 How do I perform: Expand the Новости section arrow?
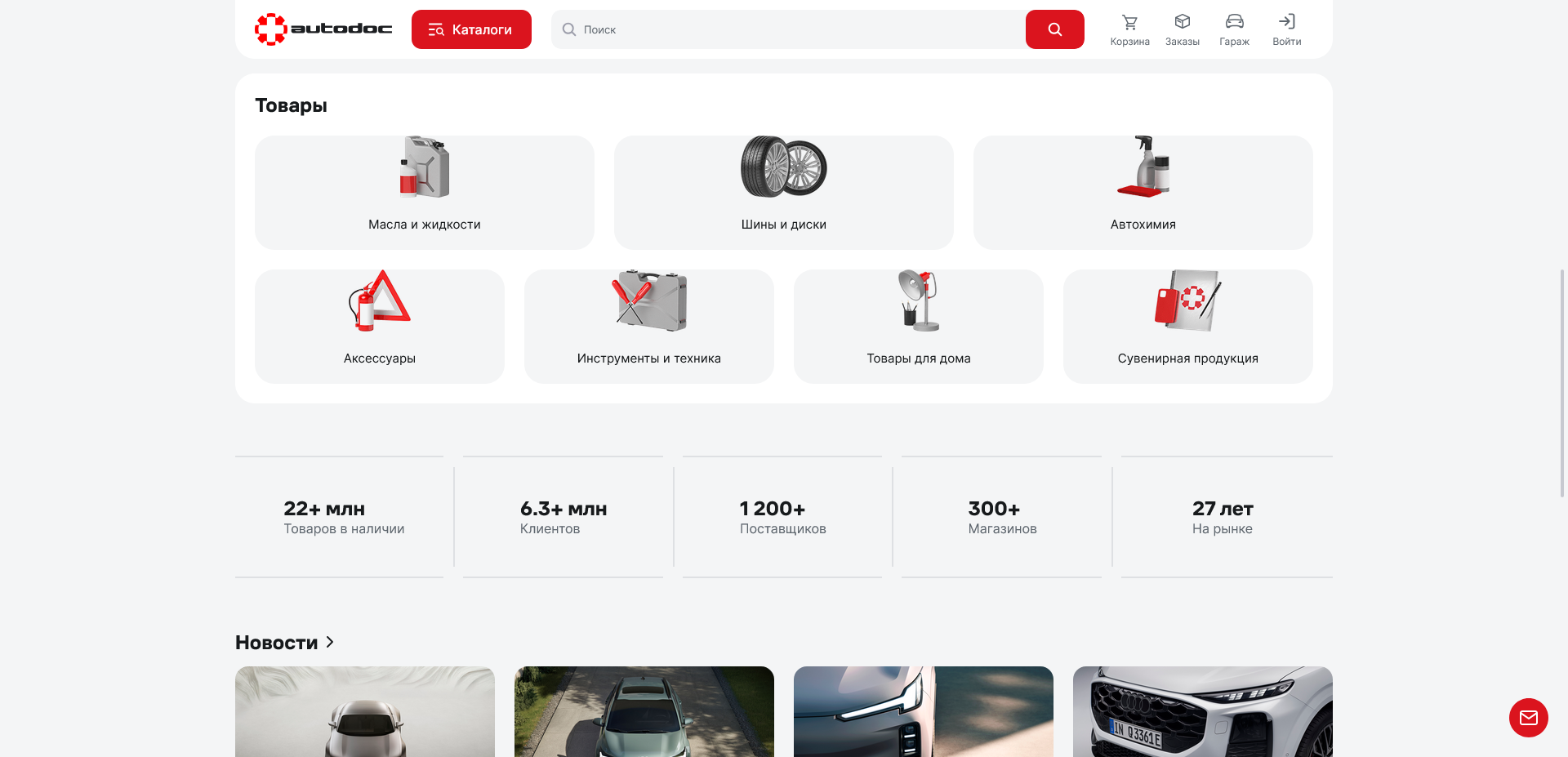coord(330,642)
